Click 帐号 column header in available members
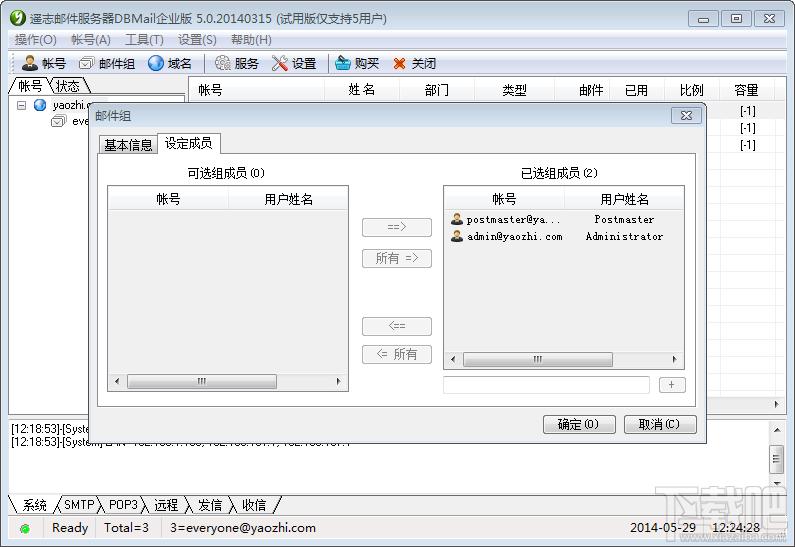The width and height of the screenshot is (795, 547). (x=168, y=199)
